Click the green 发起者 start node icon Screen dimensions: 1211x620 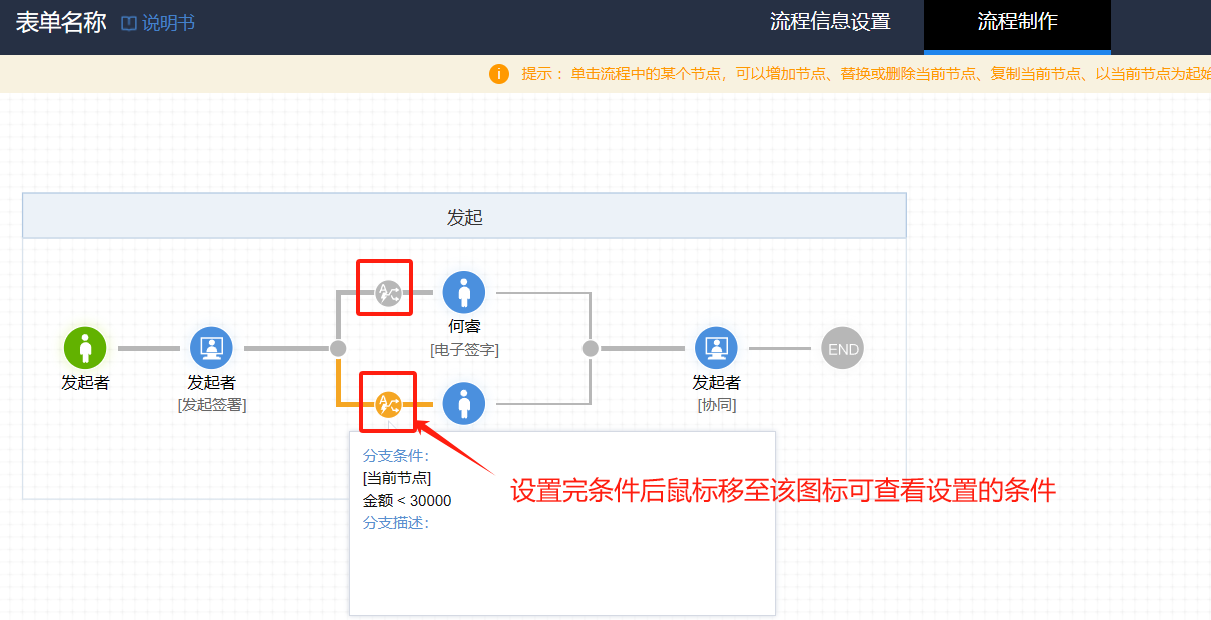(x=85, y=348)
